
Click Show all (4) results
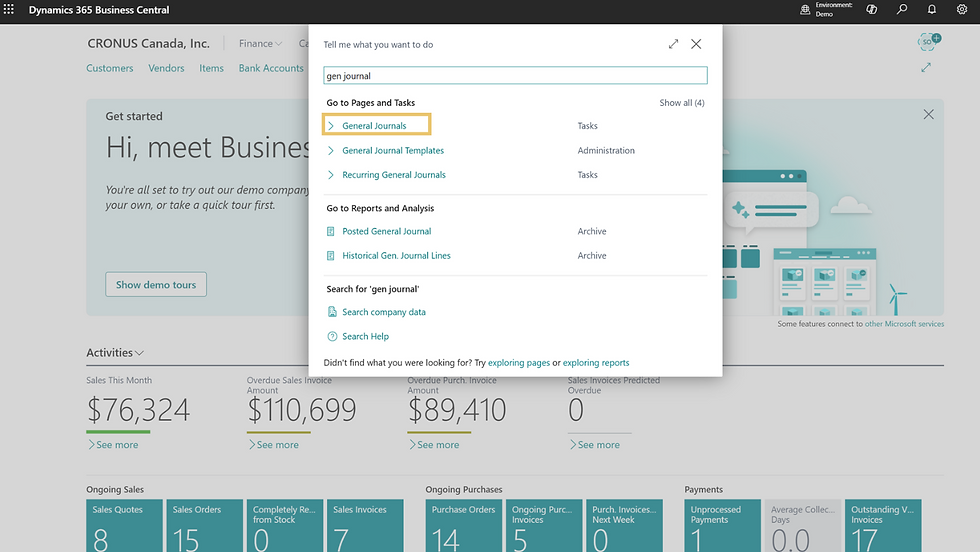(x=681, y=103)
